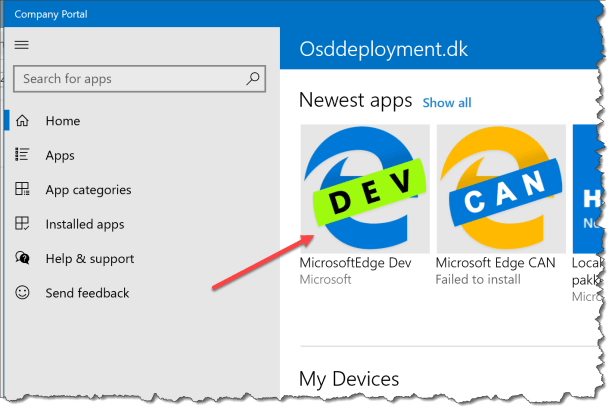The width and height of the screenshot is (615, 412).
Task: Click Show all newest apps link
Action: click(447, 103)
